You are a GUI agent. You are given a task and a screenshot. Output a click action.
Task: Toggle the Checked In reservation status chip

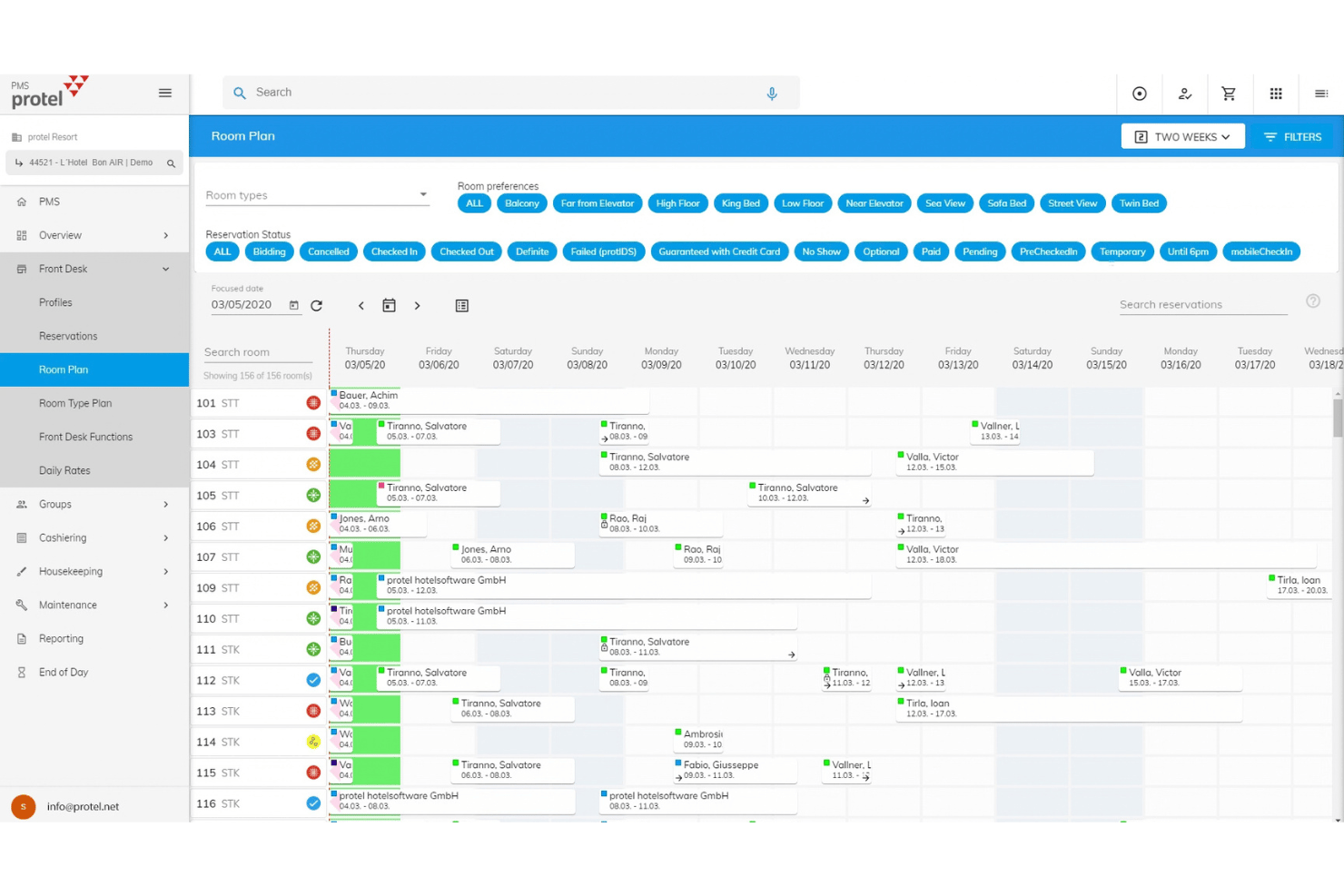tap(394, 251)
